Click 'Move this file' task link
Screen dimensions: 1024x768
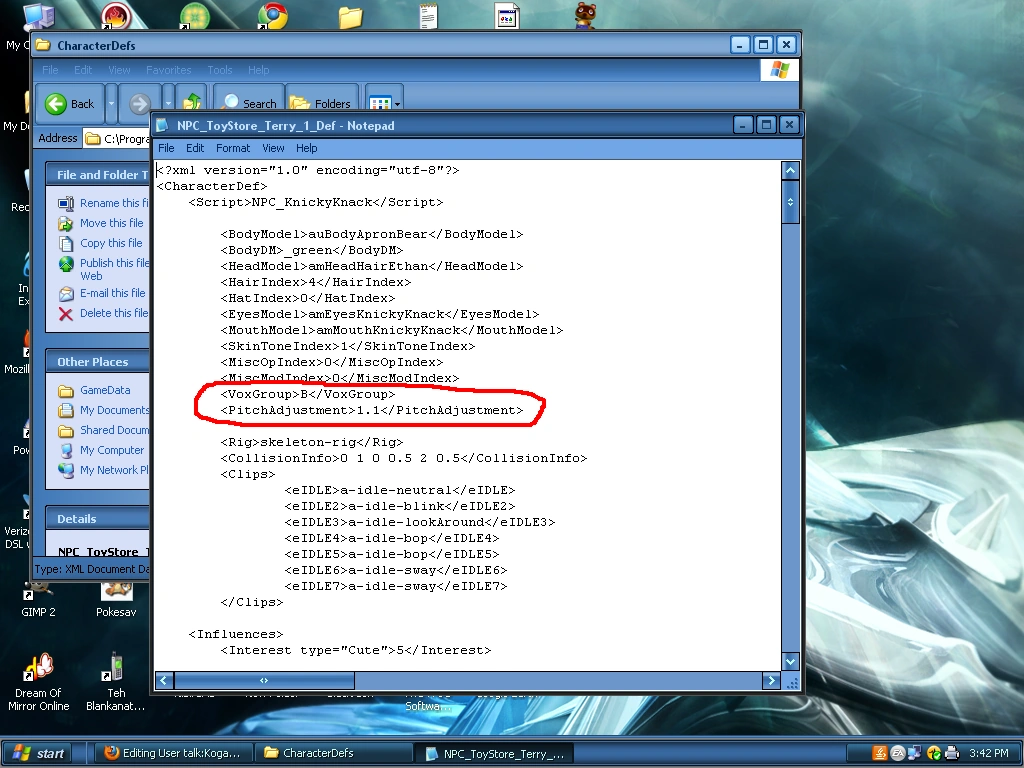pos(111,223)
